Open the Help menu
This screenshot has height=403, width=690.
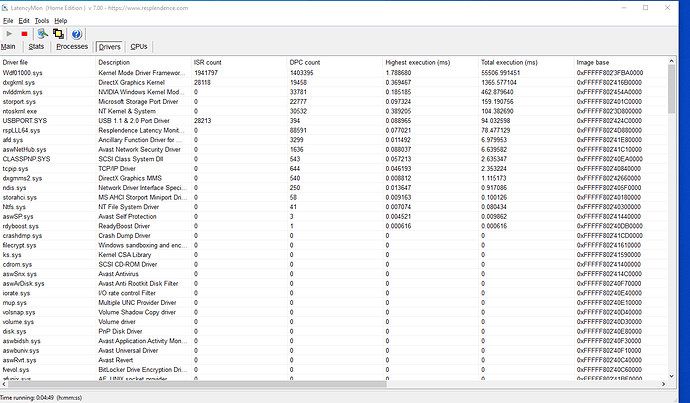point(61,21)
